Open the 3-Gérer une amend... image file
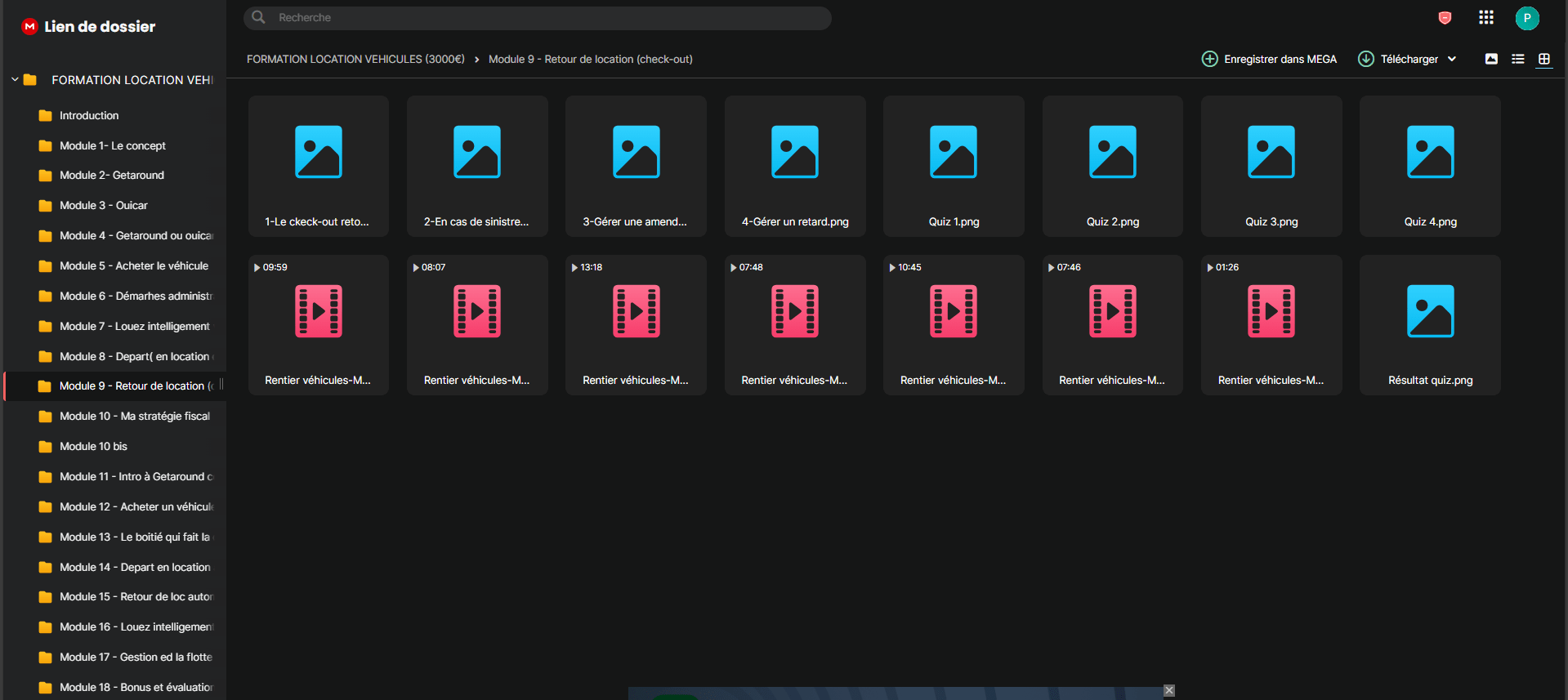This screenshot has height=700, width=1568. (636, 166)
